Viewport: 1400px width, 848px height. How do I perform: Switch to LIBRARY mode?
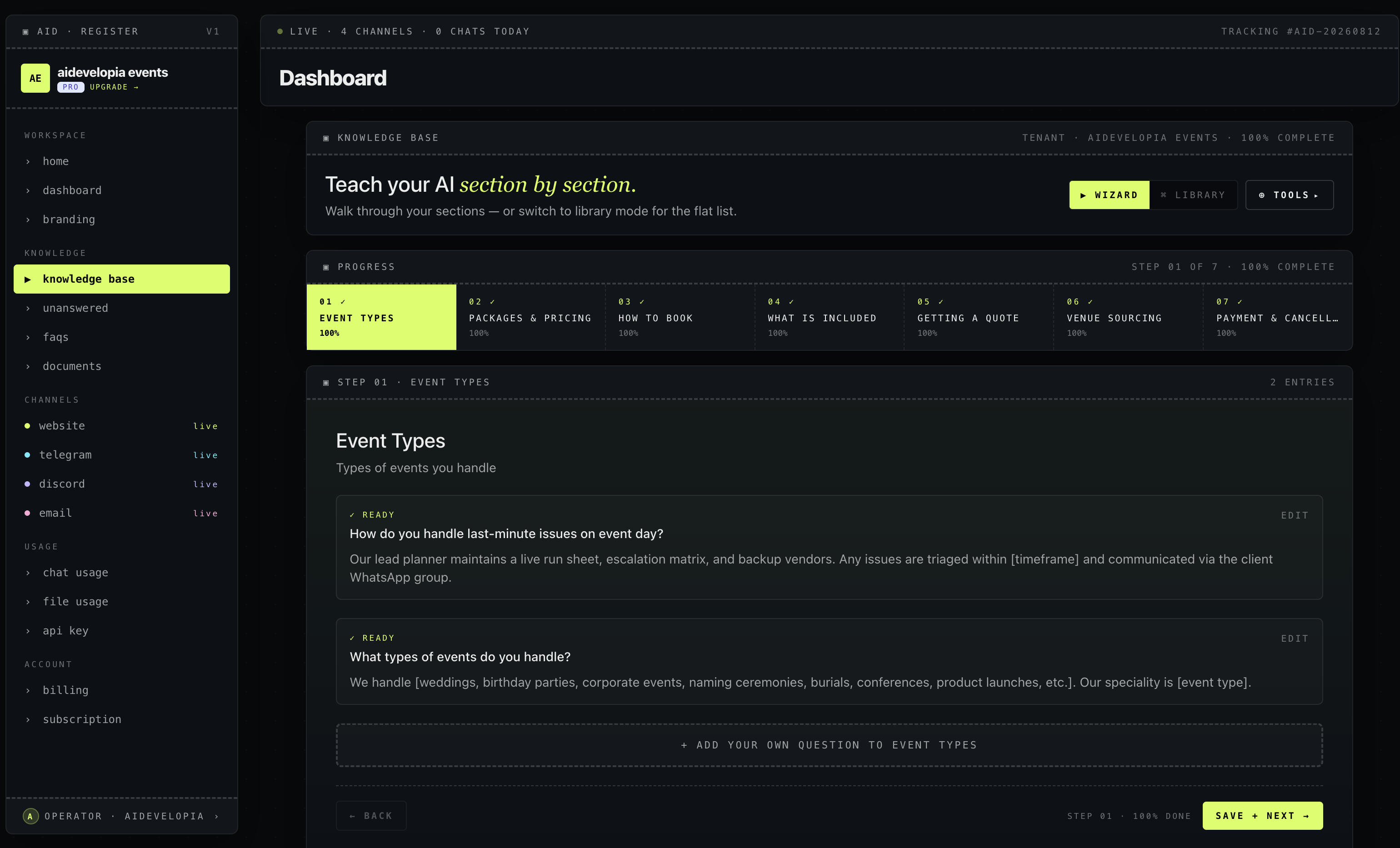click(x=1193, y=195)
